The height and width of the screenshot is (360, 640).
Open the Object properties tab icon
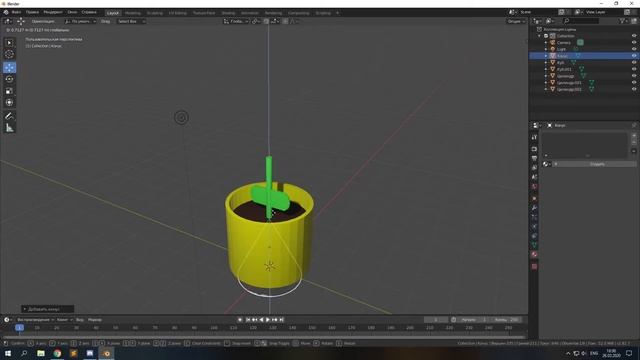pyautogui.click(x=534, y=198)
